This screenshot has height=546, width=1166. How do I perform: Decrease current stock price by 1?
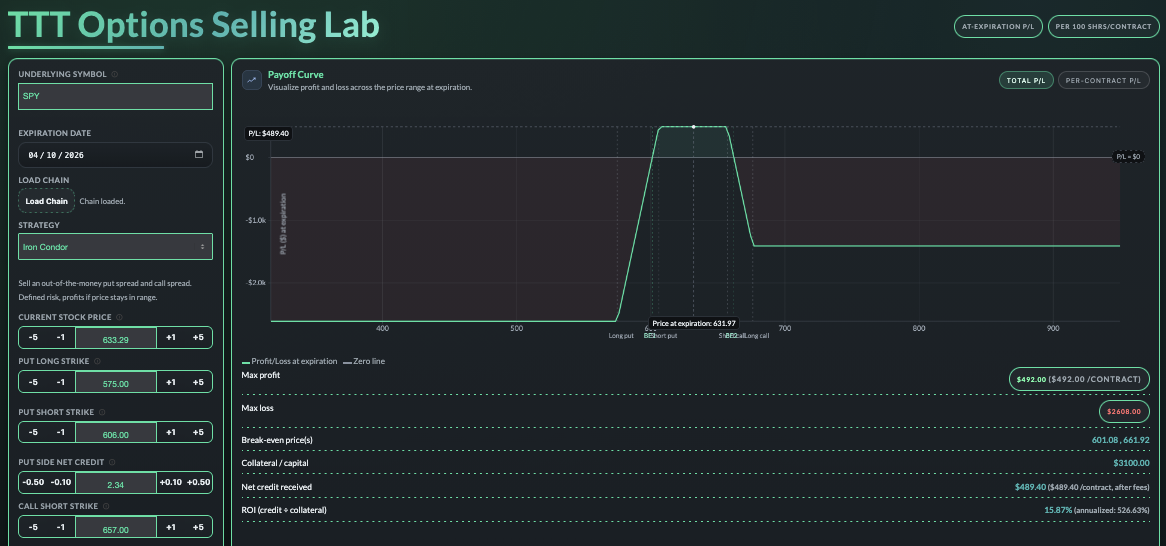click(60, 338)
